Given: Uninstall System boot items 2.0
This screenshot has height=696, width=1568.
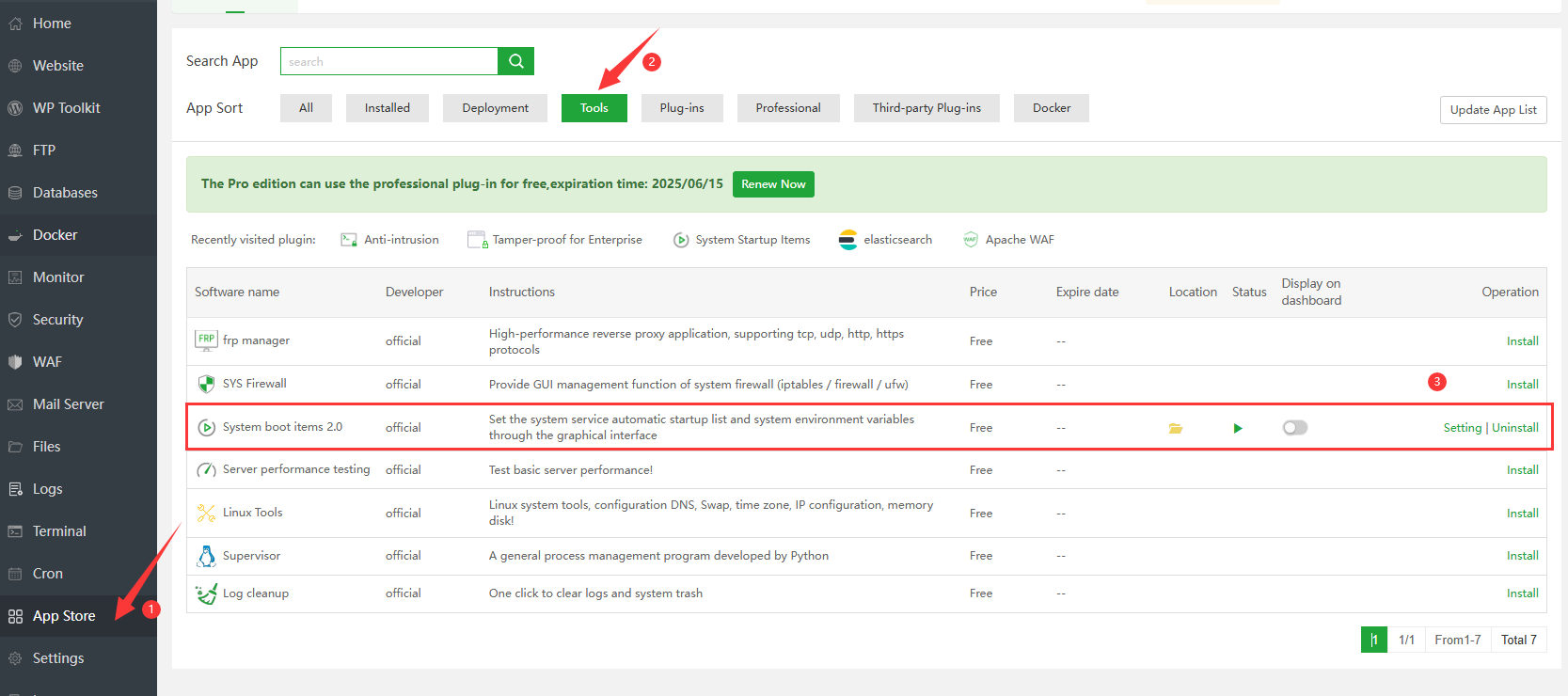Looking at the screenshot, I should click(1514, 428).
